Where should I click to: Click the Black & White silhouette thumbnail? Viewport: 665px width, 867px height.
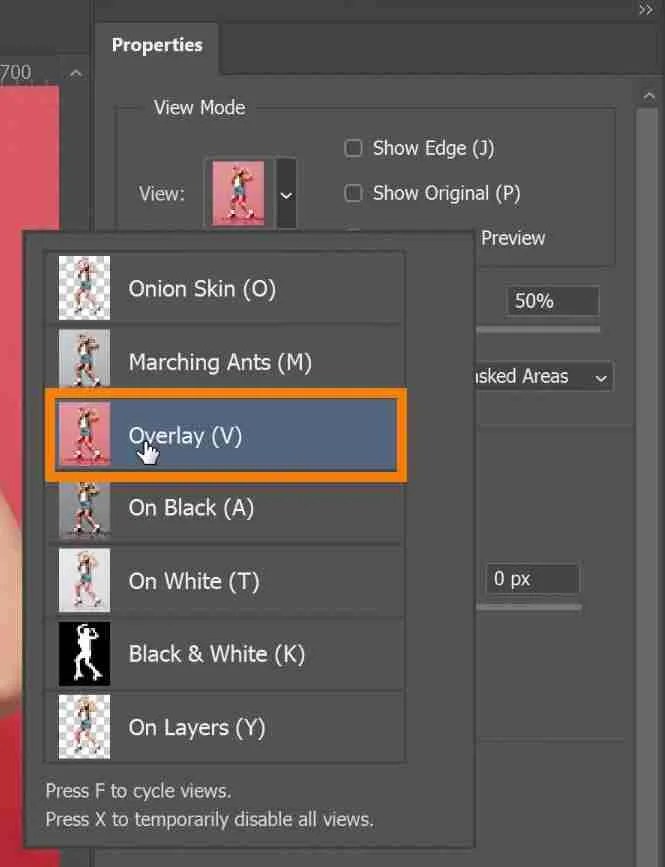85,654
